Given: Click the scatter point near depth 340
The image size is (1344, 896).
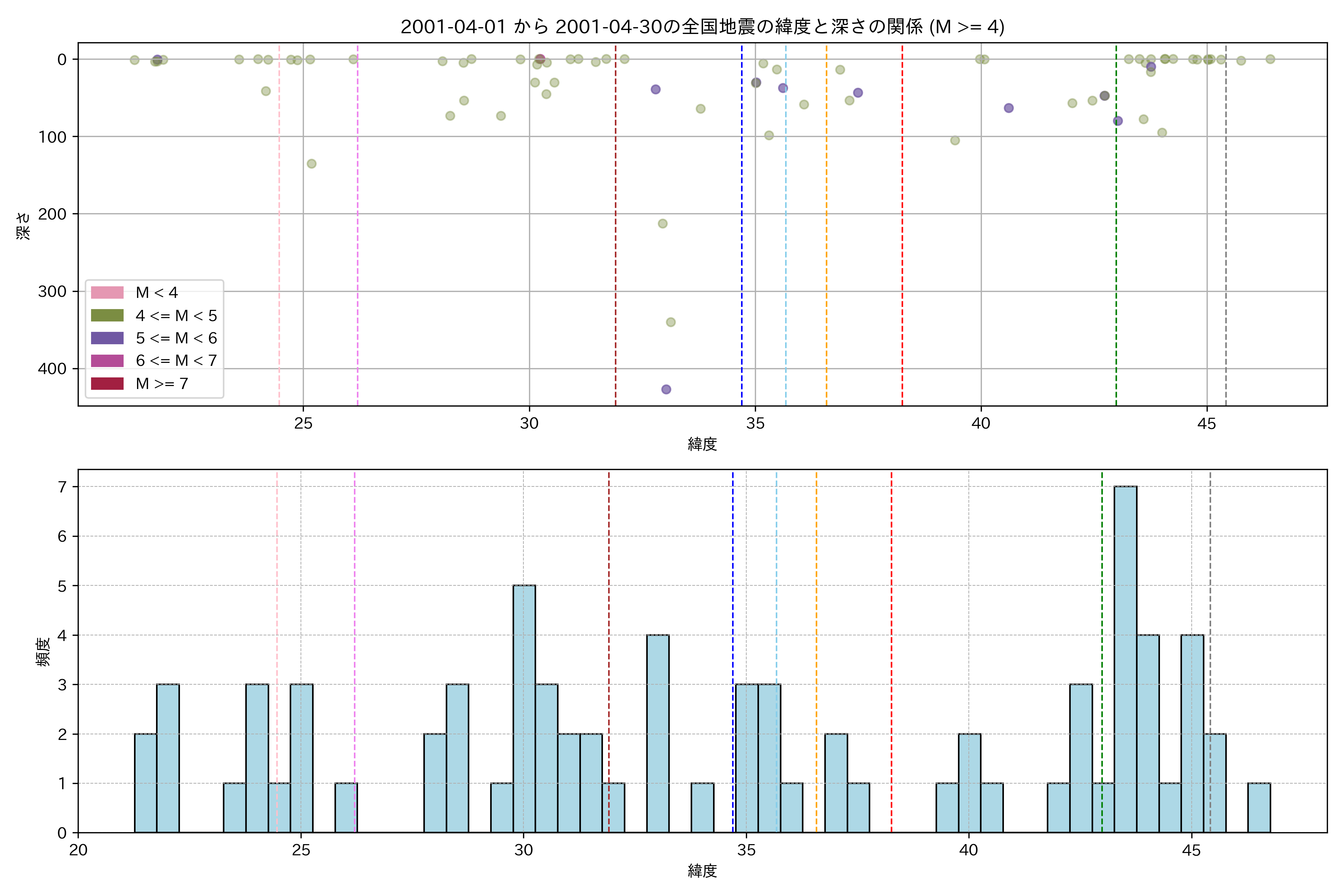Looking at the screenshot, I should tap(671, 322).
